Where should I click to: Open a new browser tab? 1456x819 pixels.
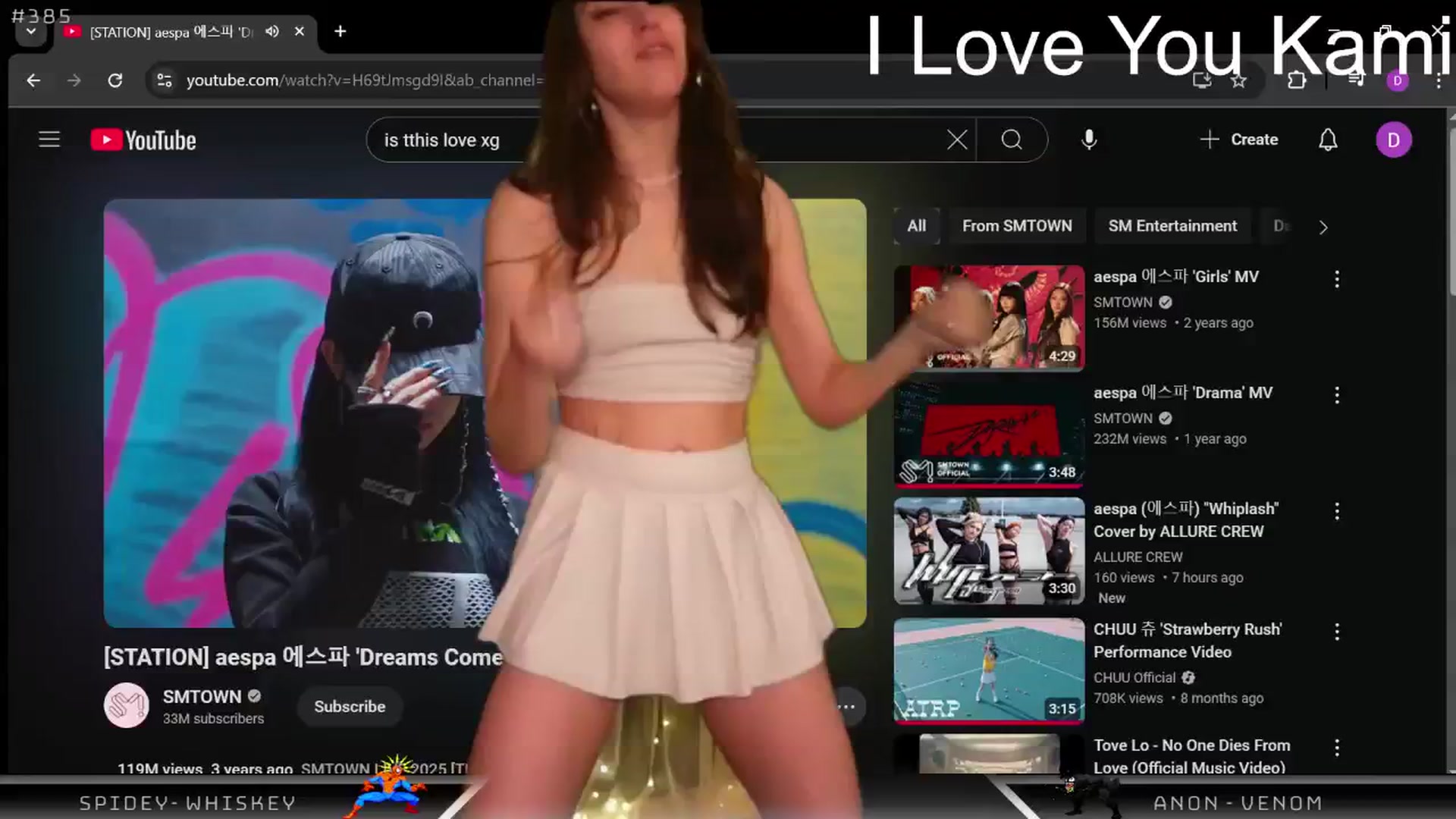pyautogui.click(x=340, y=31)
